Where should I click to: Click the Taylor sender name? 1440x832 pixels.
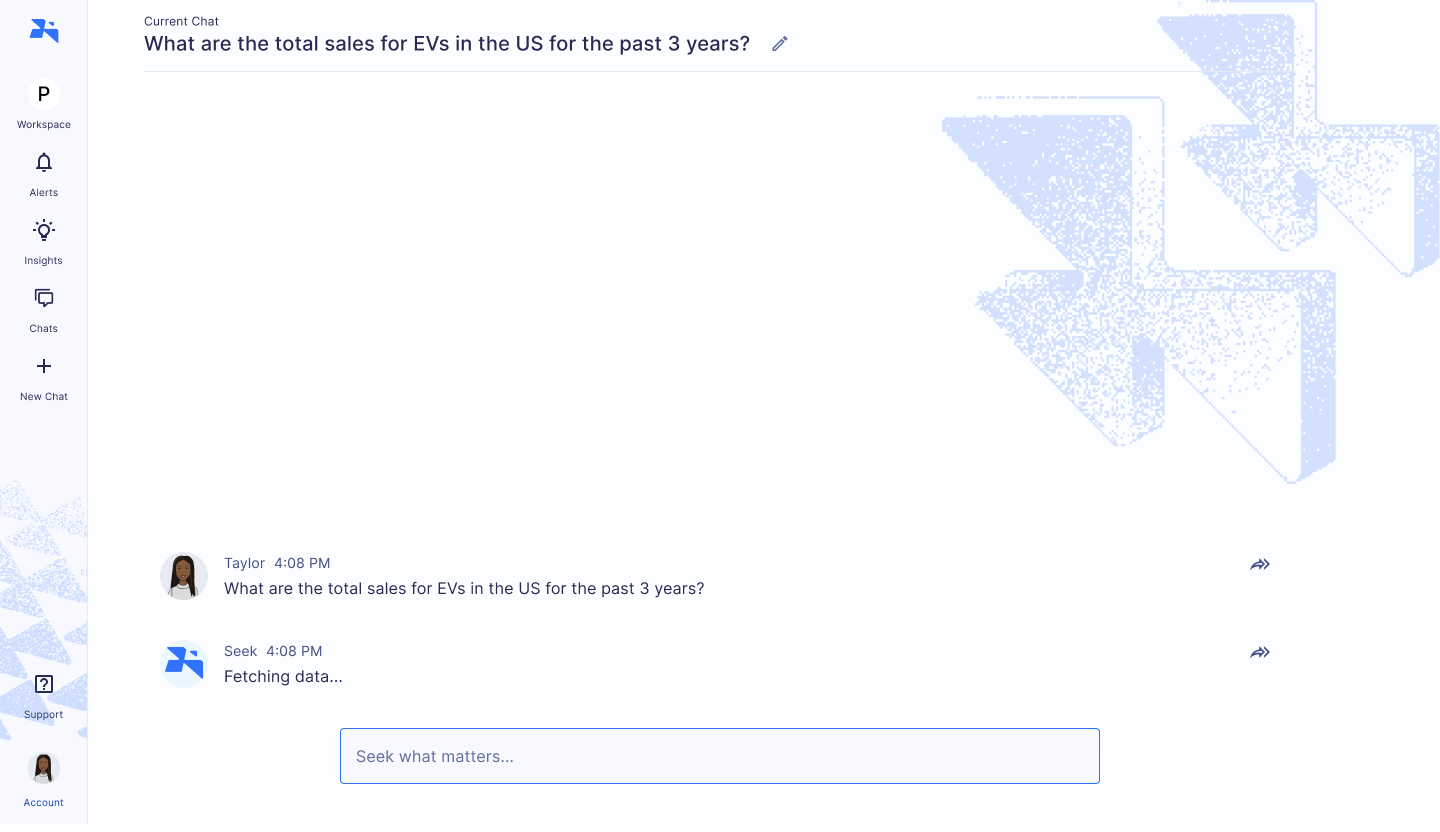(x=245, y=563)
